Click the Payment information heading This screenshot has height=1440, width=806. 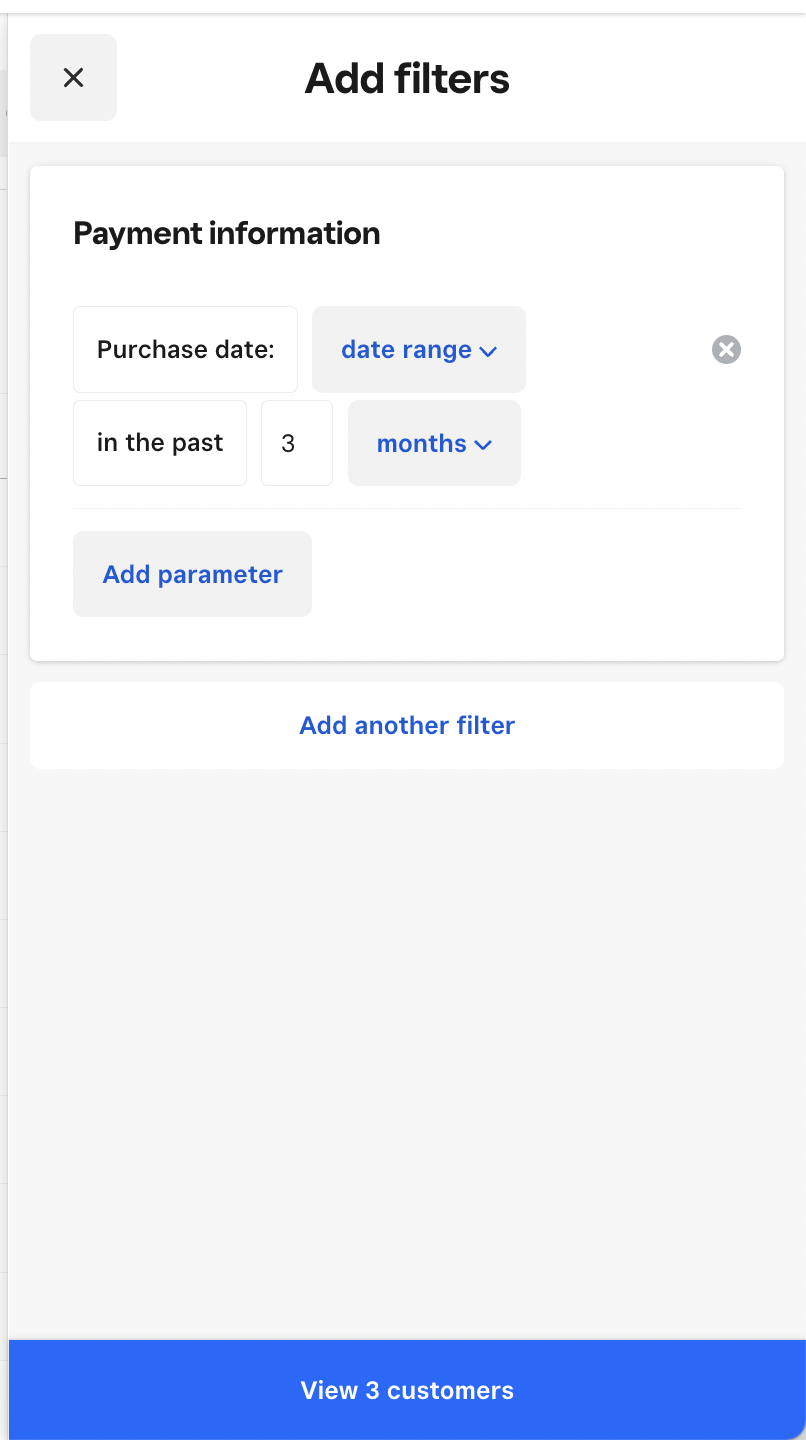click(227, 233)
